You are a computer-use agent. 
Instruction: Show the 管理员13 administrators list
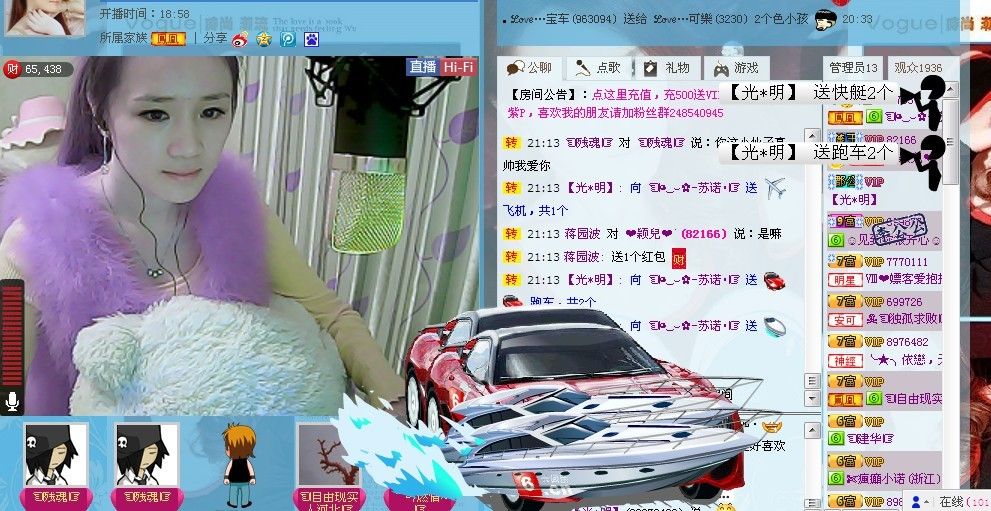coord(854,68)
